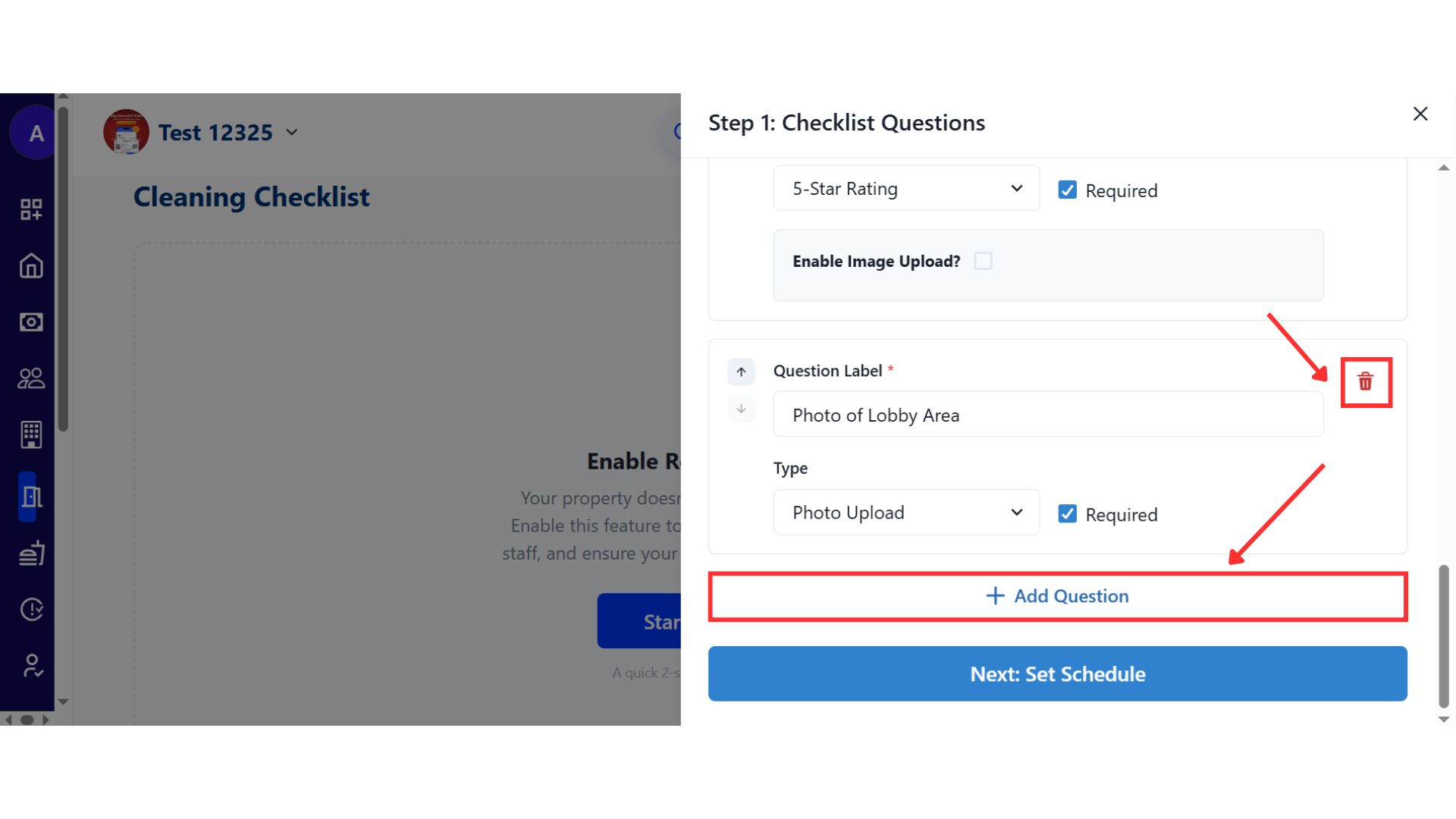
Task: Open the dashboard widgets icon in sidebar
Action: pos(31,209)
